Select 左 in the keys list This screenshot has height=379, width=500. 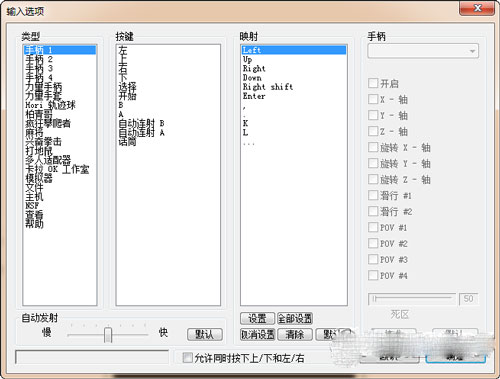click(x=168, y=50)
